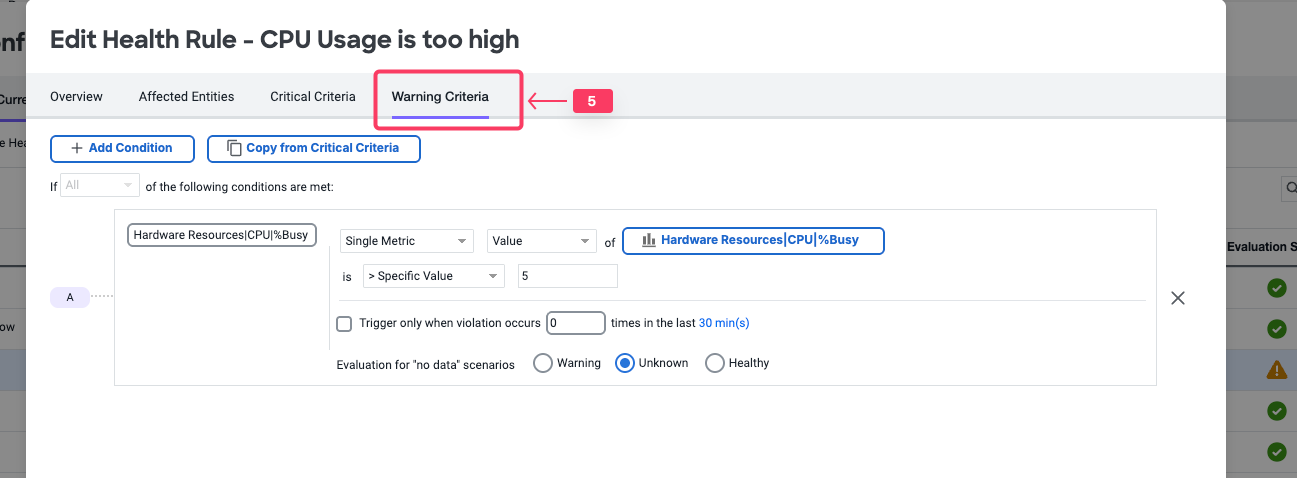Click the 30 min(s) link
The height and width of the screenshot is (478, 1297).
click(x=724, y=323)
